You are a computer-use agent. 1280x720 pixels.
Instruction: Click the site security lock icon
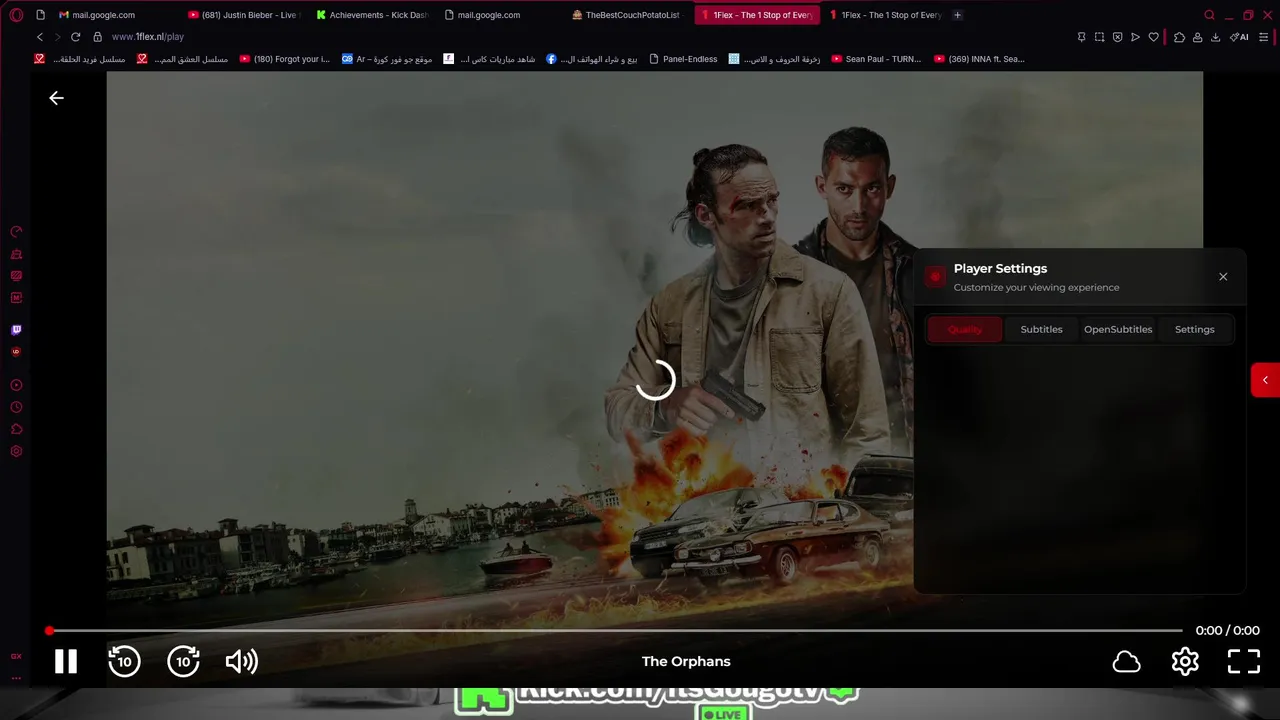pos(97,37)
